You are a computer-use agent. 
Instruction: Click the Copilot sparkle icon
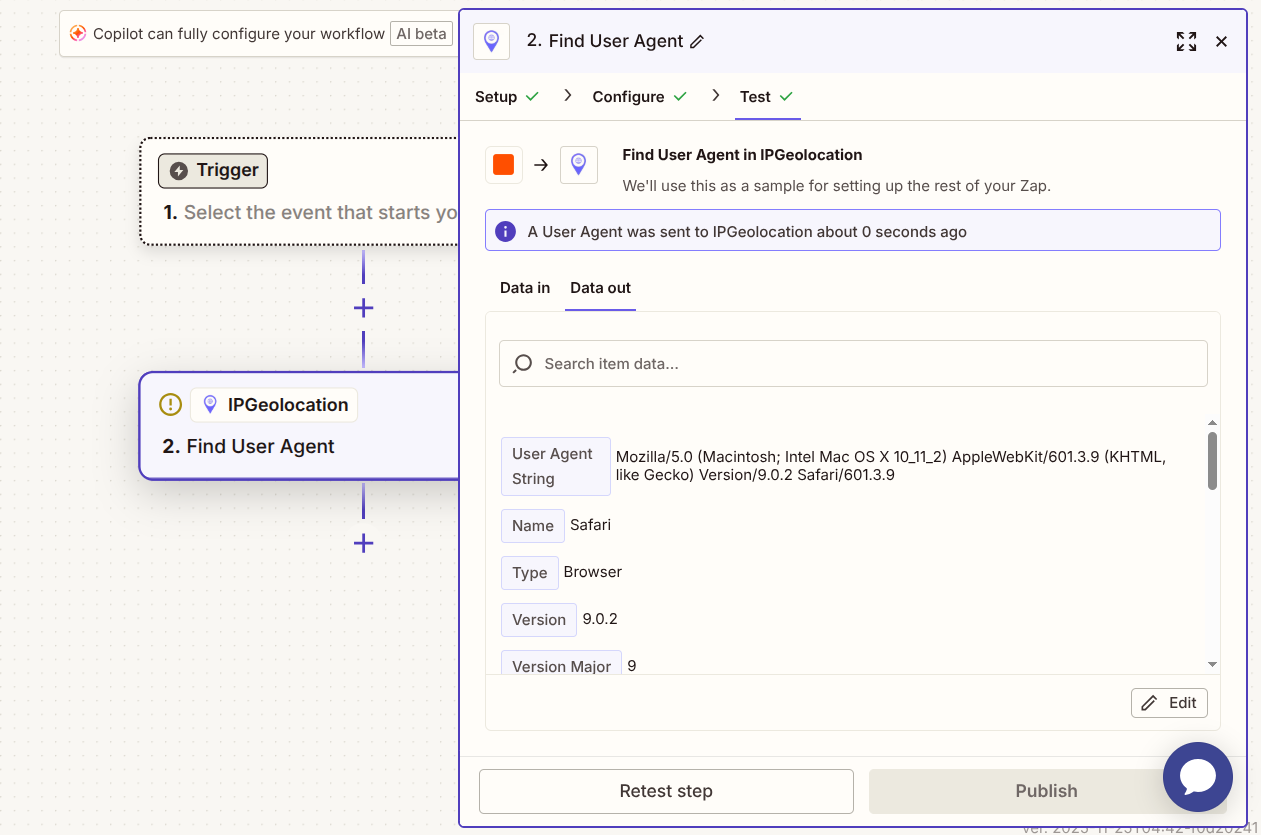[x=78, y=34]
